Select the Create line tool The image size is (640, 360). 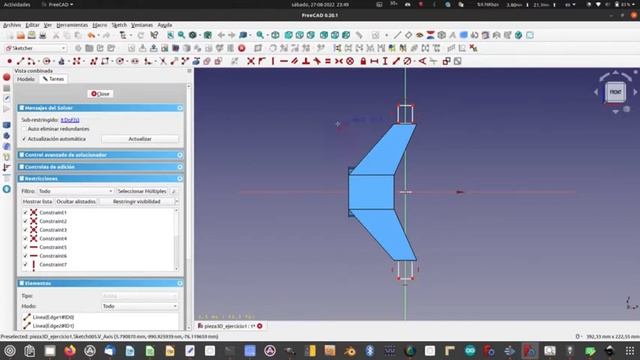(x=20, y=61)
